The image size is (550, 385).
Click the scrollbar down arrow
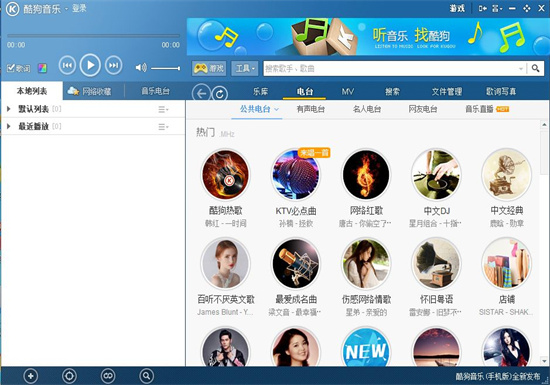coord(544,361)
